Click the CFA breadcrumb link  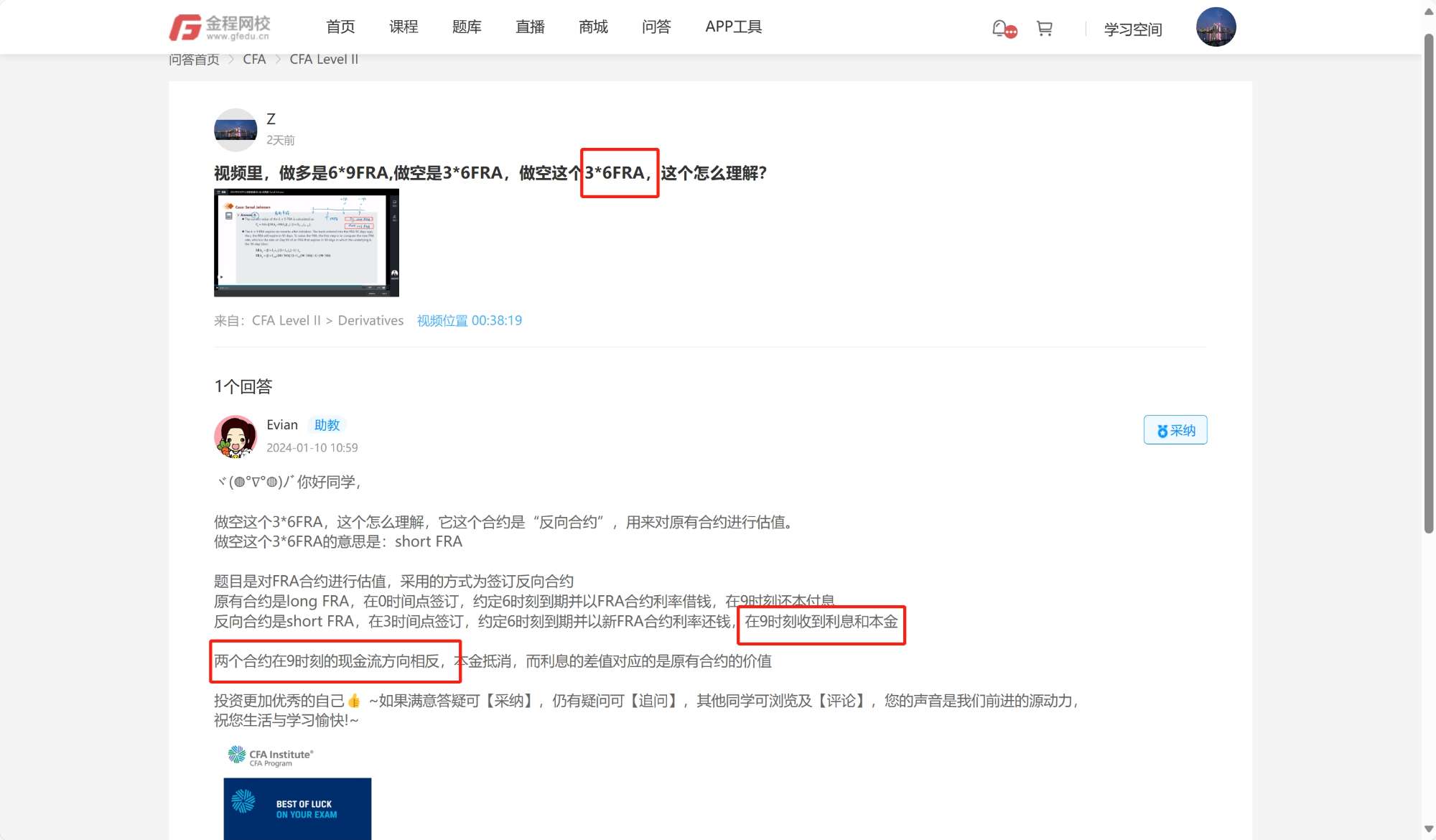(254, 60)
